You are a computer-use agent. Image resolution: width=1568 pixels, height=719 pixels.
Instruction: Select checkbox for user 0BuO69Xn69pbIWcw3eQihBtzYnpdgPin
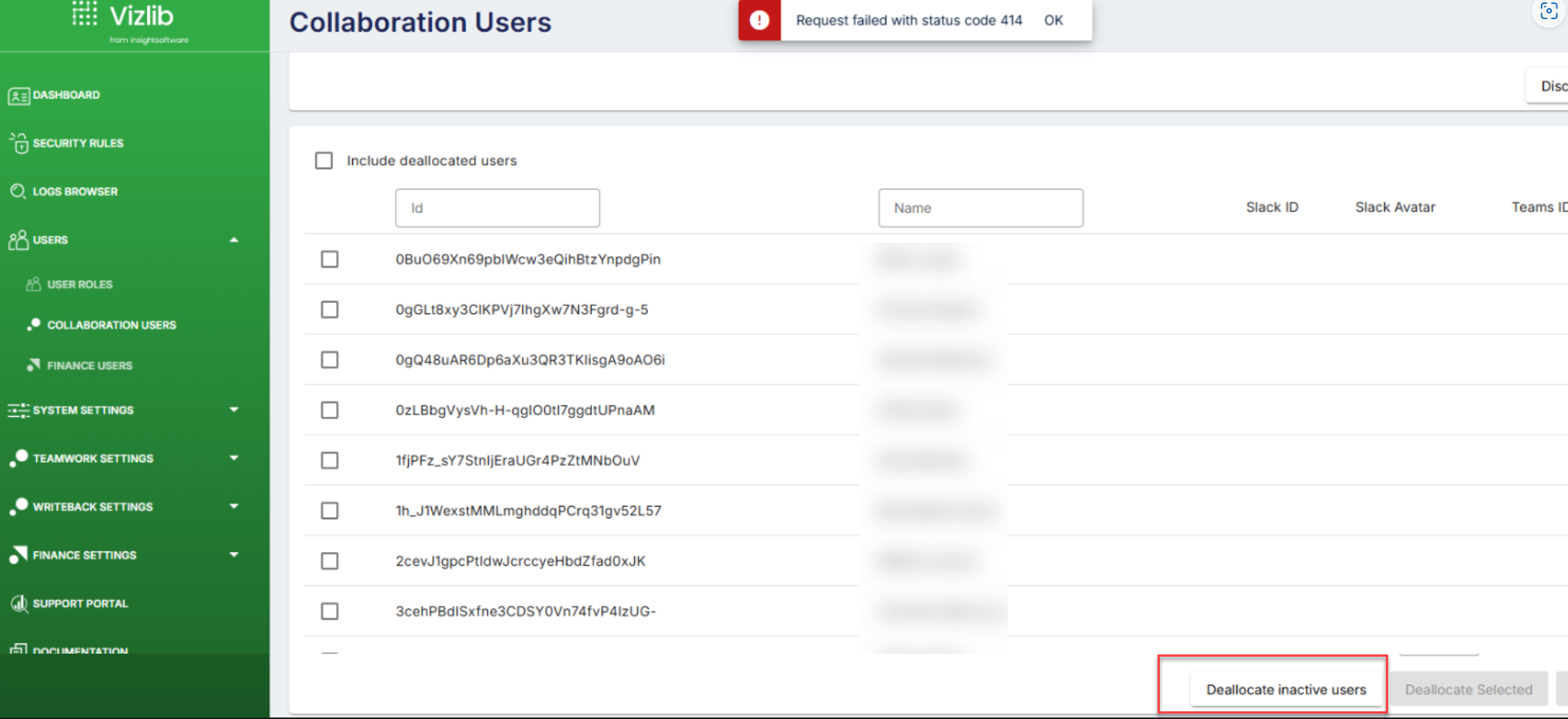tap(330, 259)
